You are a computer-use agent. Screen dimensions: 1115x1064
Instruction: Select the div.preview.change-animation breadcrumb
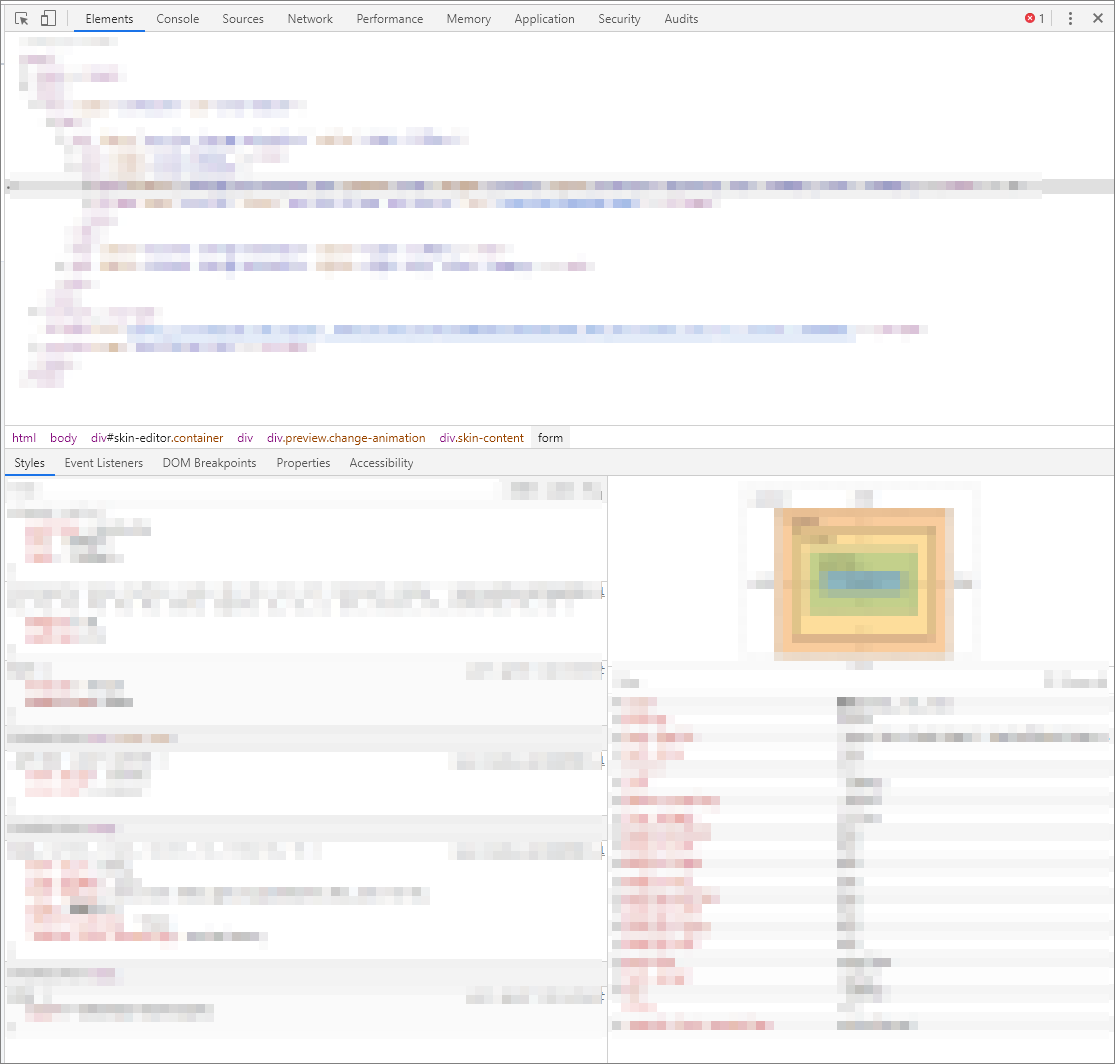click(346, 438)
